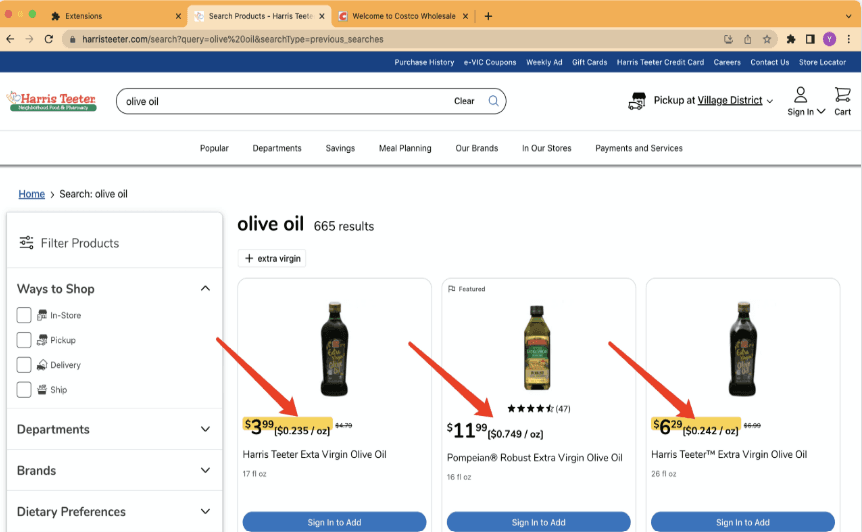Screen dimensions: 862x532
Task: Click the Pompeian star rating with 47 reviews
Action: [538, 408]
